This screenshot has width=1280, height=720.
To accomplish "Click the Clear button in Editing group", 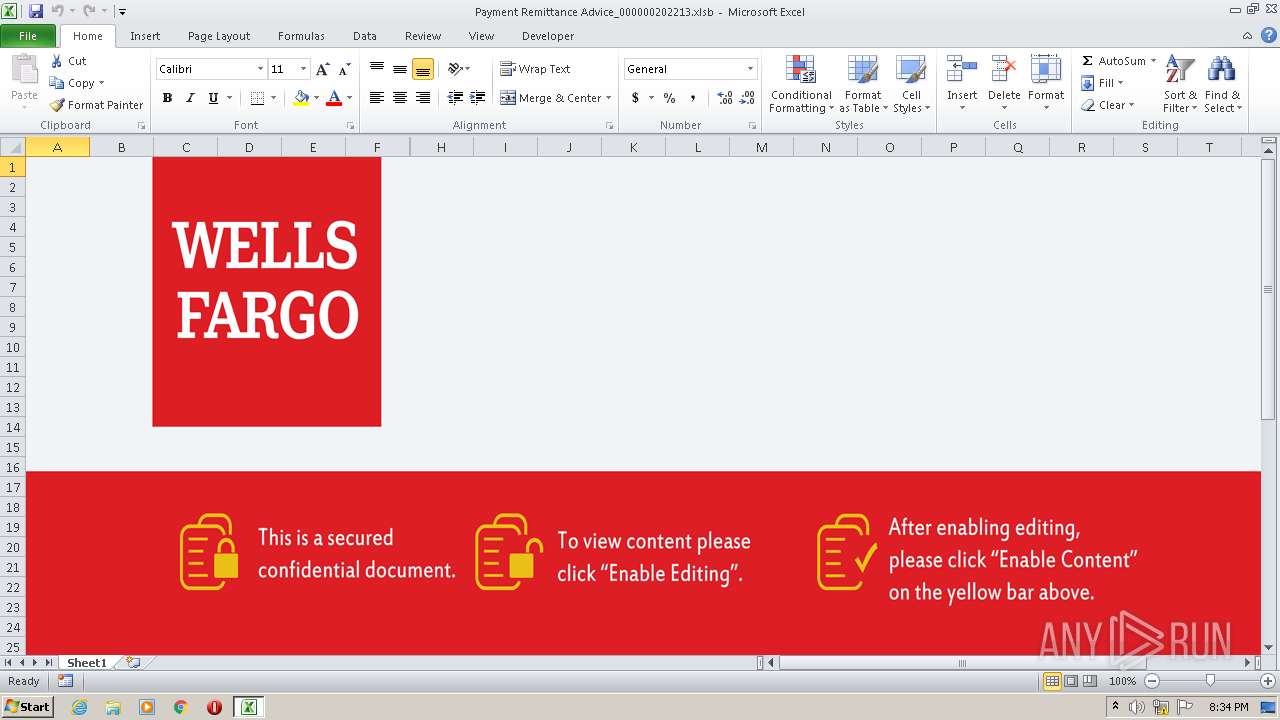I will point(1107,105).
